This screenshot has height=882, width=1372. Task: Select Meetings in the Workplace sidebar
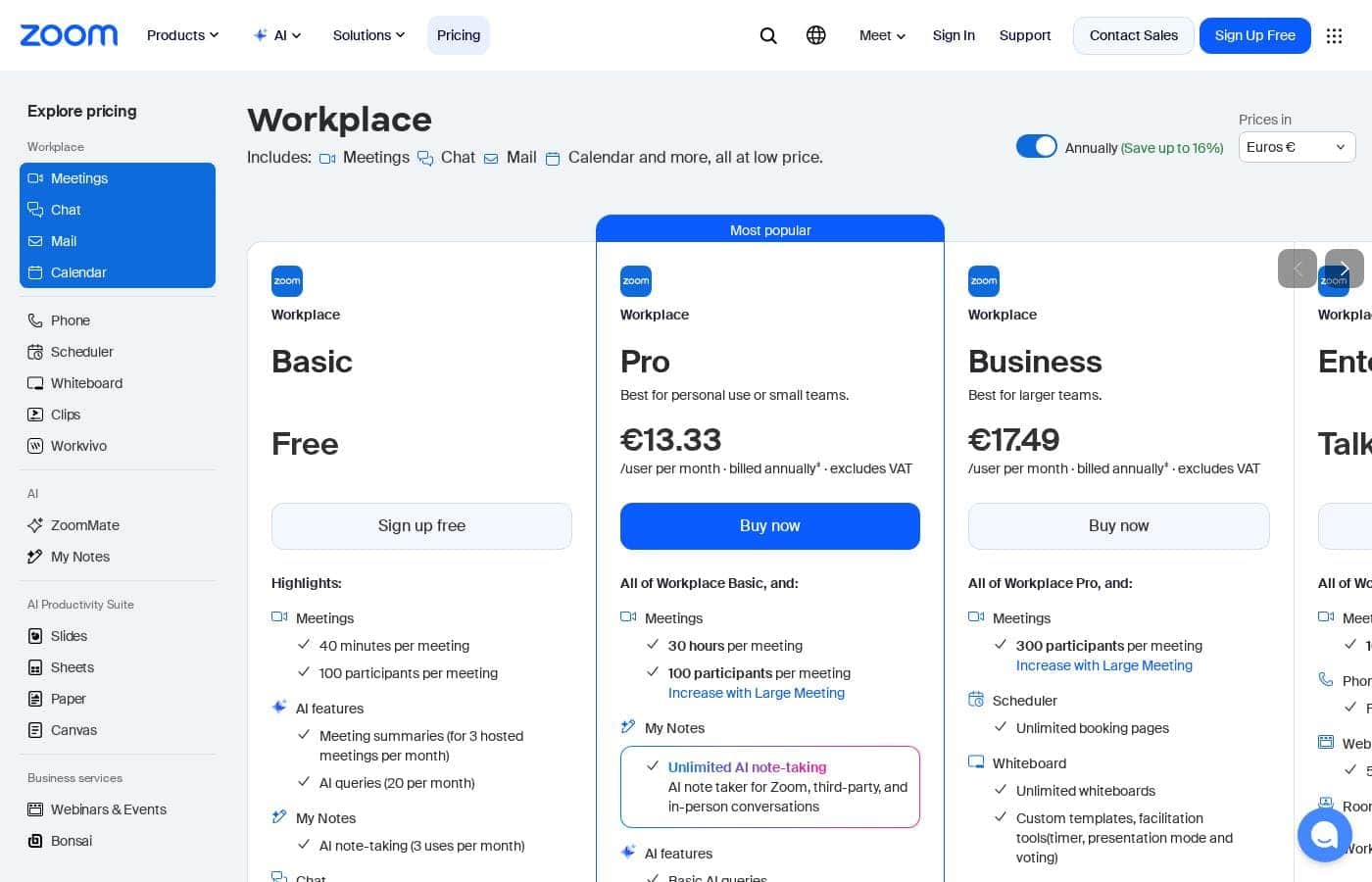(118, 178)
